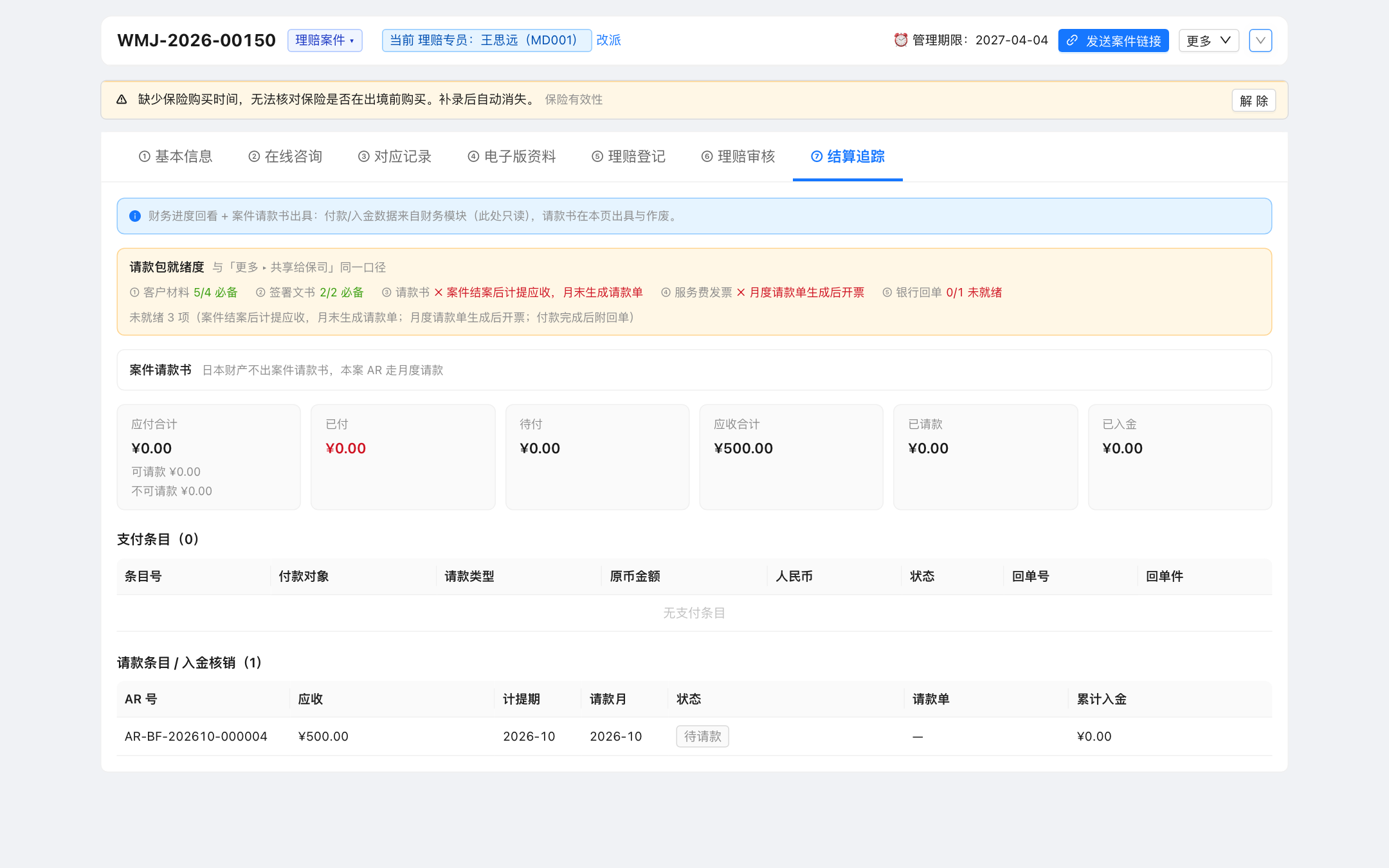
Task: Expand the header with the chevron button
Action: [1260, 41]
